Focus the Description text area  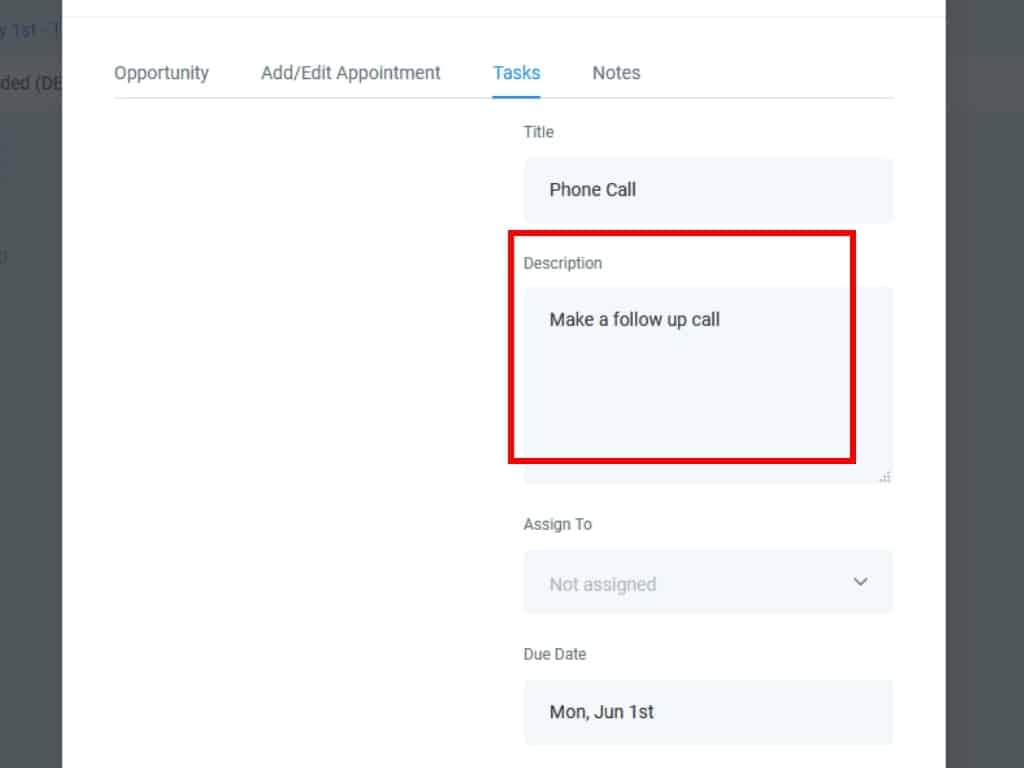coord(707,400)
